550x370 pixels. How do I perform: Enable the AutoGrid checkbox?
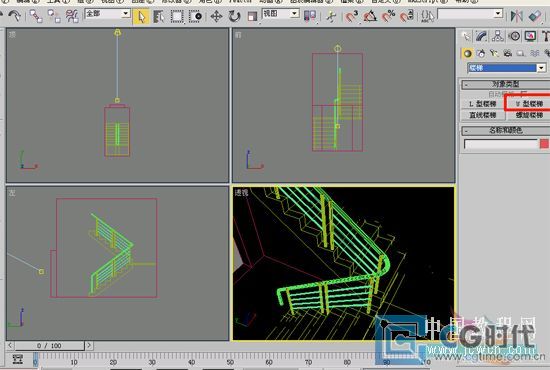(524, 94)
